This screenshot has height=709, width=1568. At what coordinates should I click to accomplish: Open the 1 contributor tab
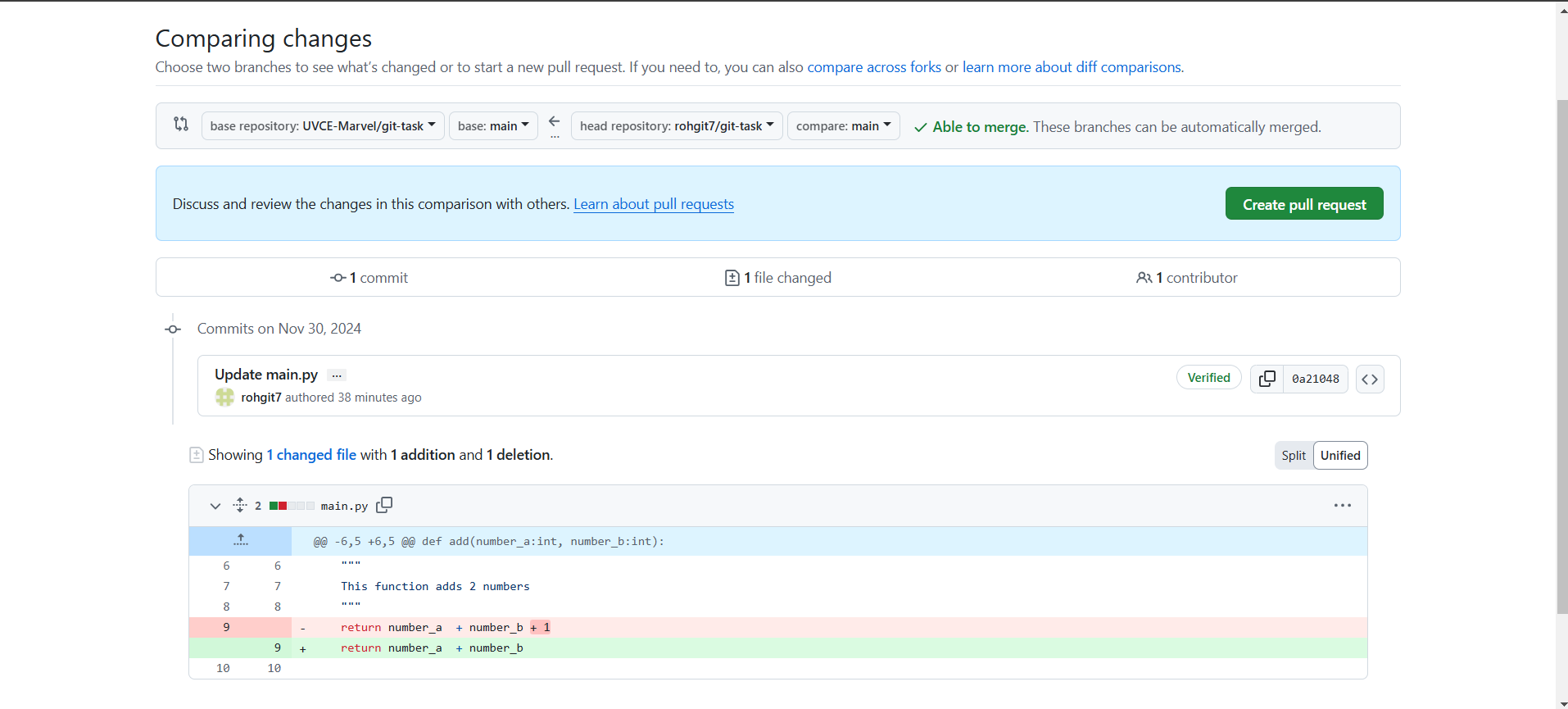(1187, 278)
